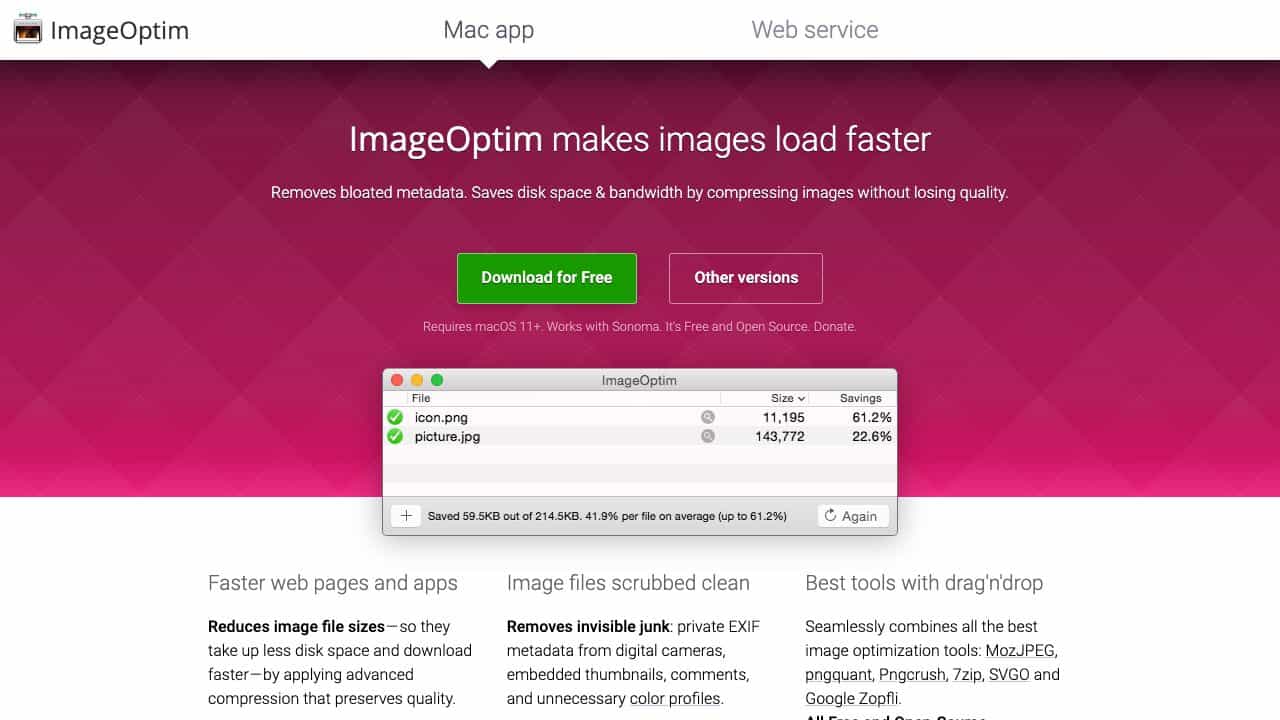This screenshot has width=1280, height=720.
Task: Click the Image files scrubbed clean heading
Action: [628, 583]
